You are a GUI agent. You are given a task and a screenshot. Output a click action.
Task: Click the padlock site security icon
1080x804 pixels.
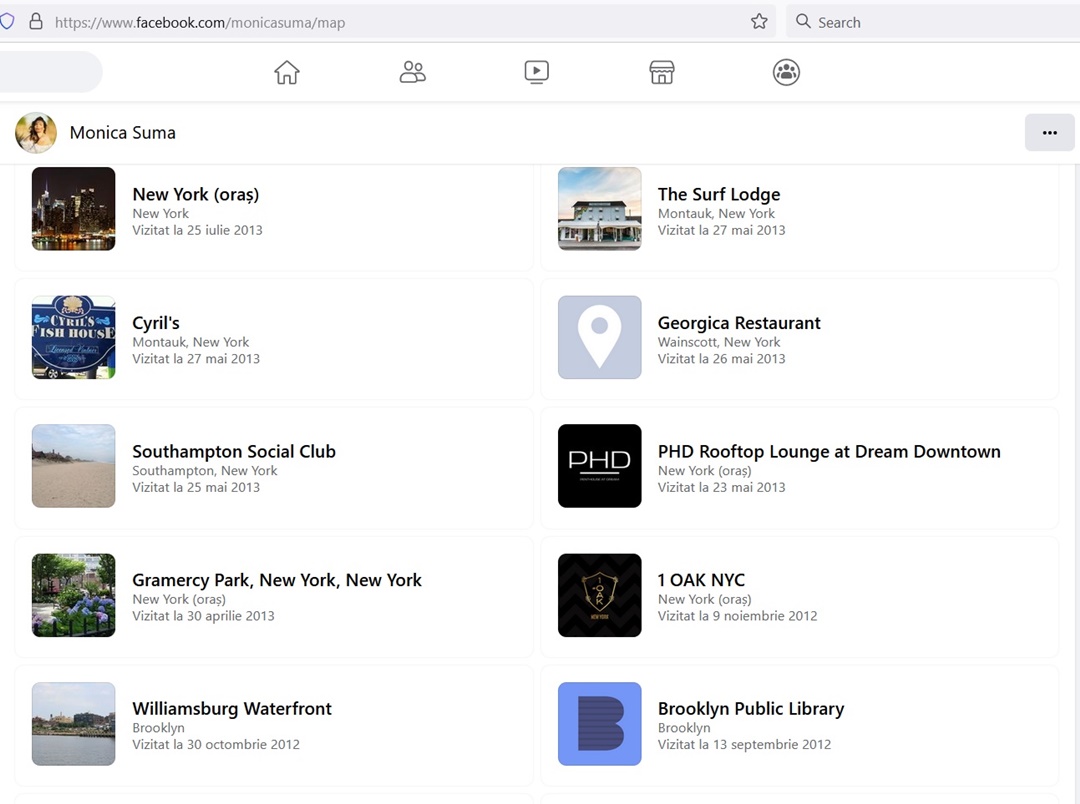(x=36, y=22)
